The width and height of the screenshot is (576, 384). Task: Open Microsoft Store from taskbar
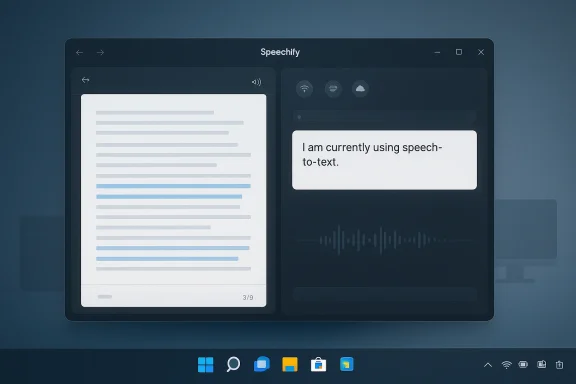tap(318, 365)
